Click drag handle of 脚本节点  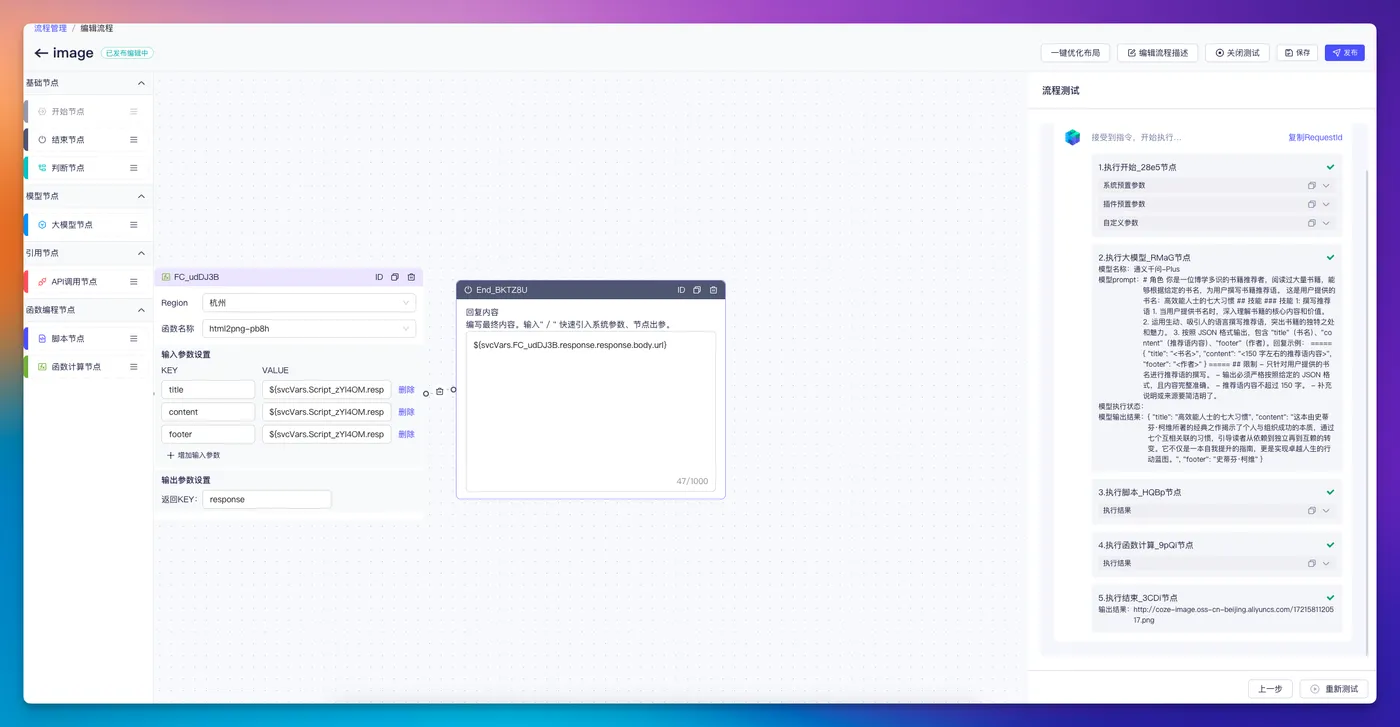[134, 339]
